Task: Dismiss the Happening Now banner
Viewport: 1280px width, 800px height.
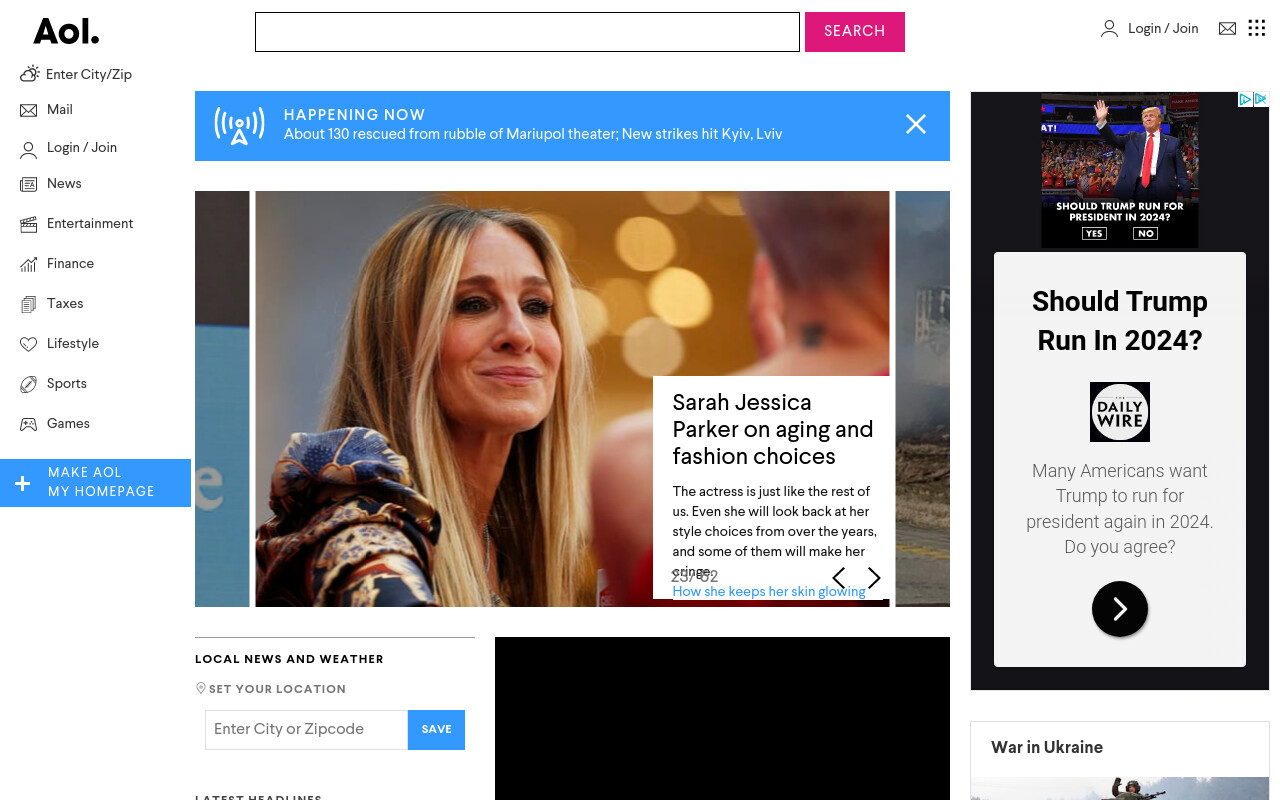Action: click(916, 124)
